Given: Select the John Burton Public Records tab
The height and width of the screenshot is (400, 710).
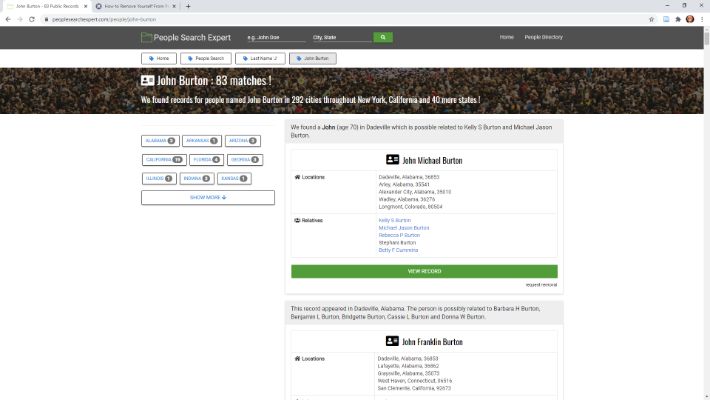Looking at the screenshot, I should click(47, 6).
